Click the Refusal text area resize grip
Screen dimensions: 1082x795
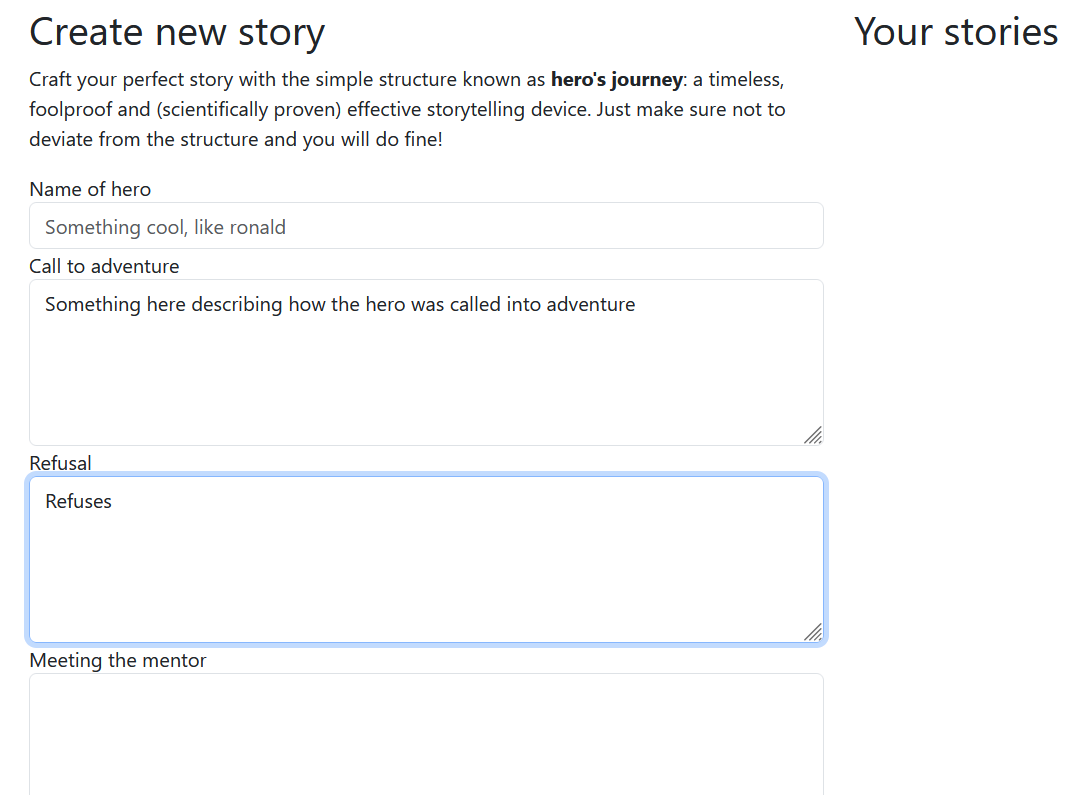(x=813, y=632)
